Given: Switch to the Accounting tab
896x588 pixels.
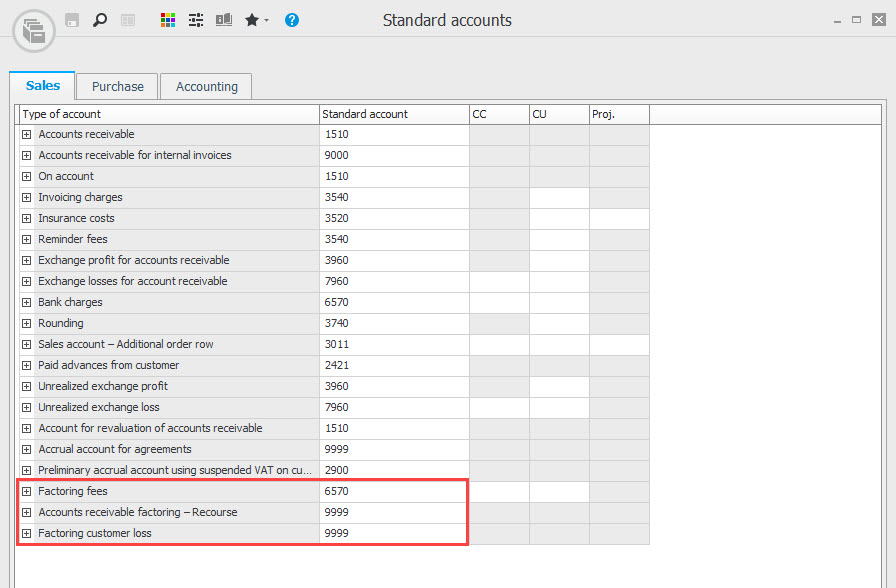Looking at the screenshot, I should [206, 87].
